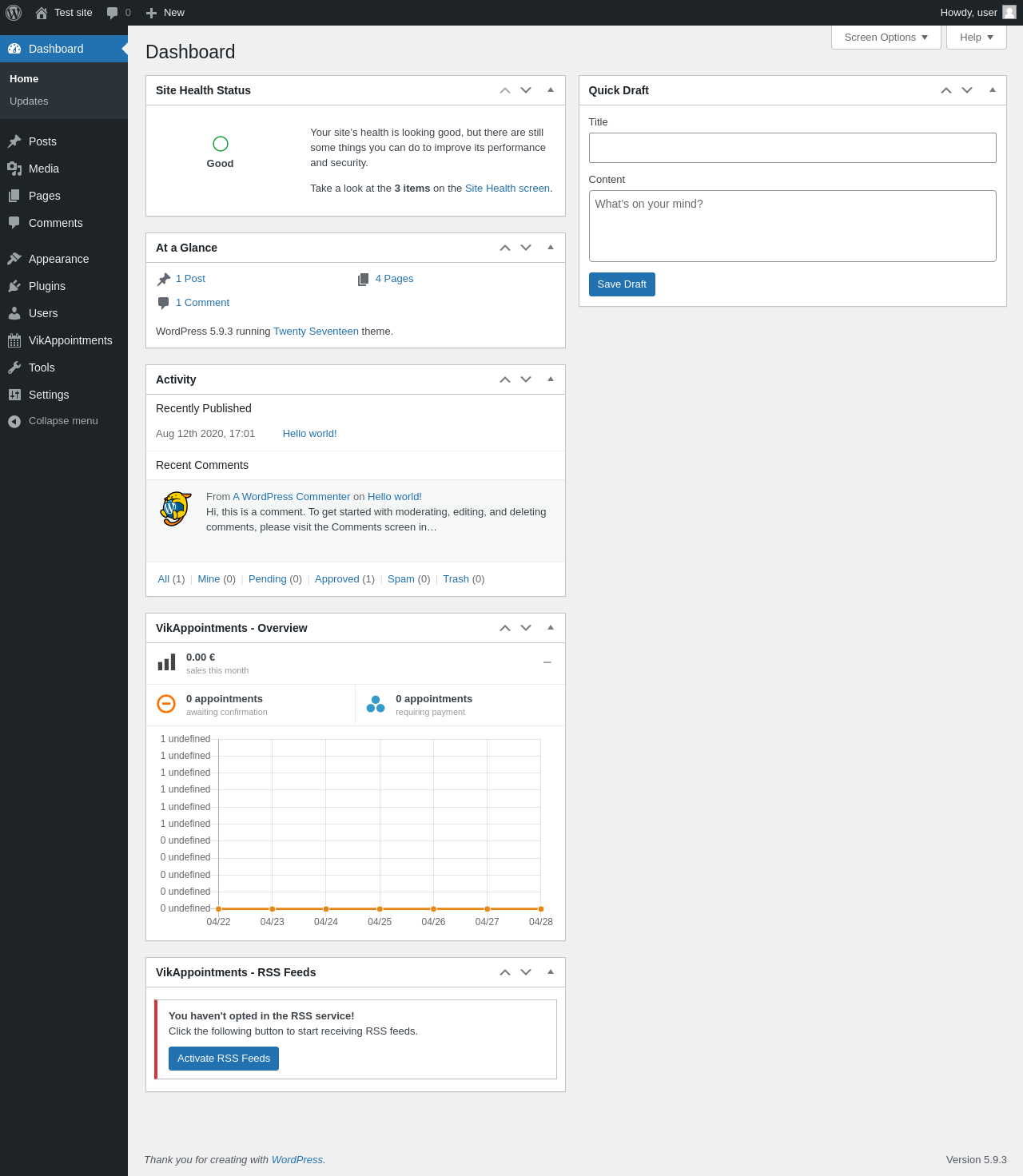
Task: Open the Hello world! post in Recently Published
Action: 310,434
